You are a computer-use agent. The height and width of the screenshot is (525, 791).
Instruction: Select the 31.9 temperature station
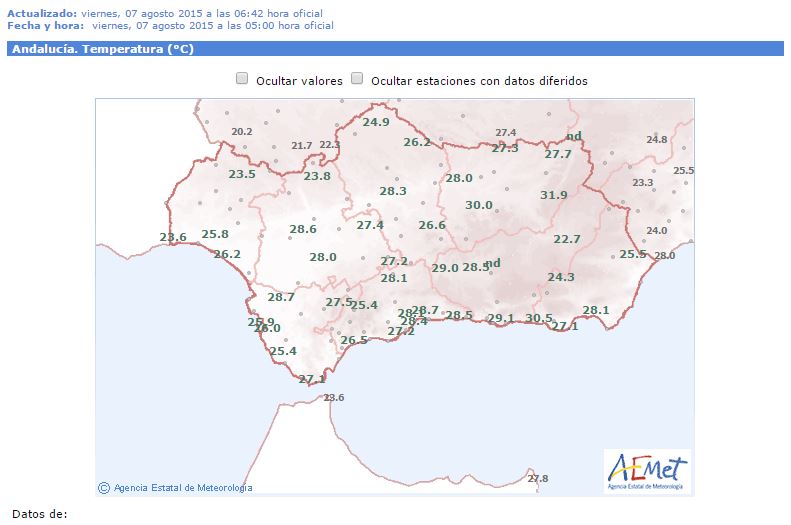(x=553, y=195)
